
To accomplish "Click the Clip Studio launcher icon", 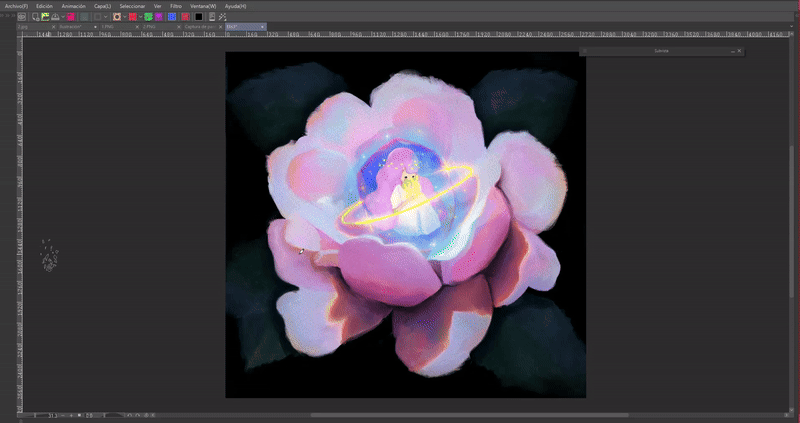I will (x=22, y=17).
